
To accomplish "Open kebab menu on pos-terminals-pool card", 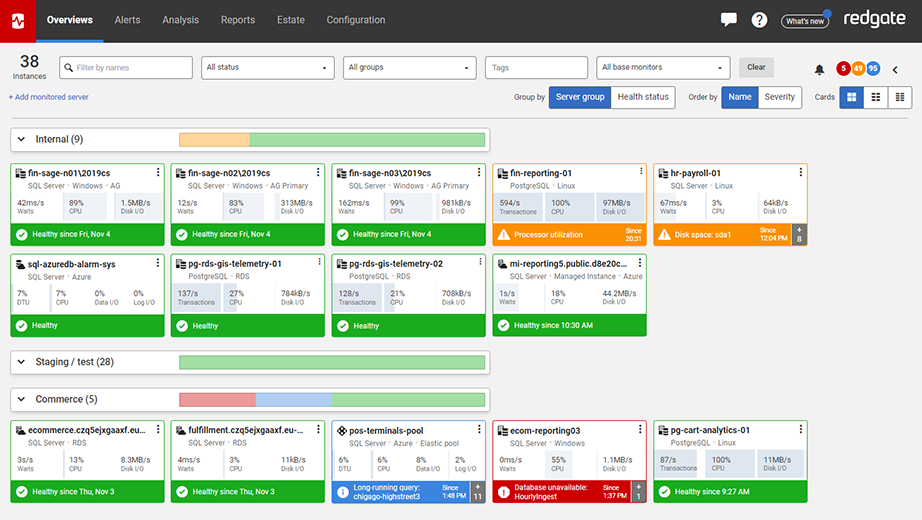I will point(479,429).
